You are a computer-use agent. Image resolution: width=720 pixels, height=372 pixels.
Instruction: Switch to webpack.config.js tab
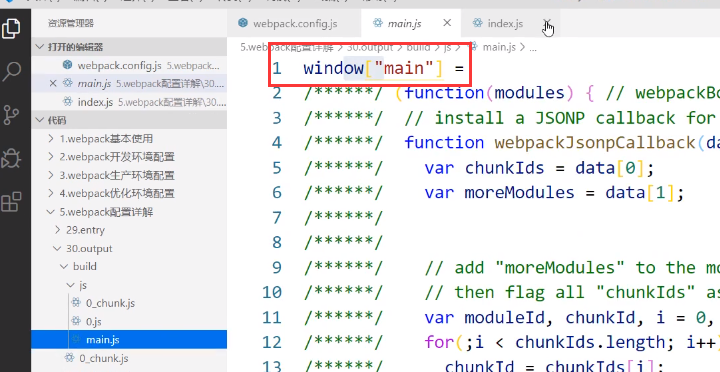click(288, 23)
